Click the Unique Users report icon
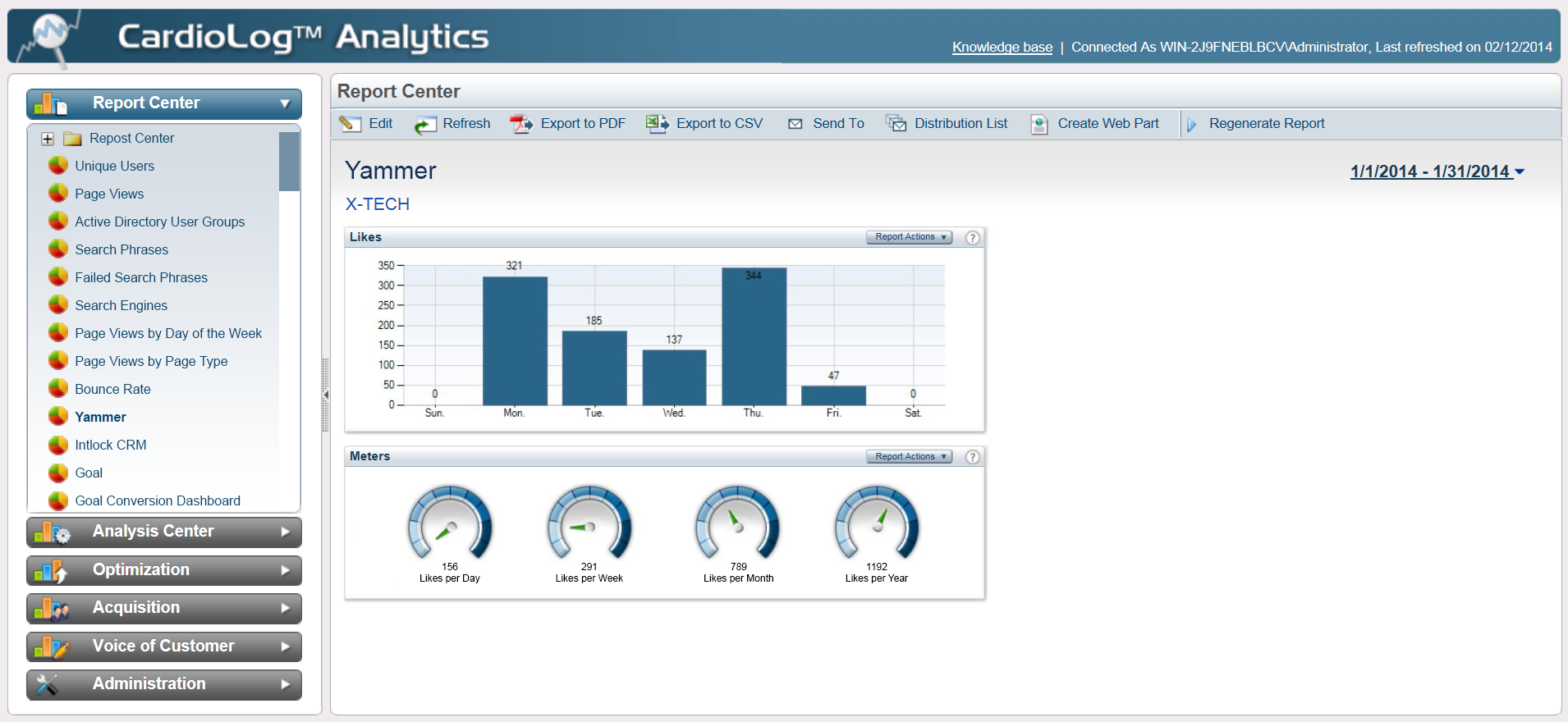This screenshot has height=722, width=1568. click(58, 166)
